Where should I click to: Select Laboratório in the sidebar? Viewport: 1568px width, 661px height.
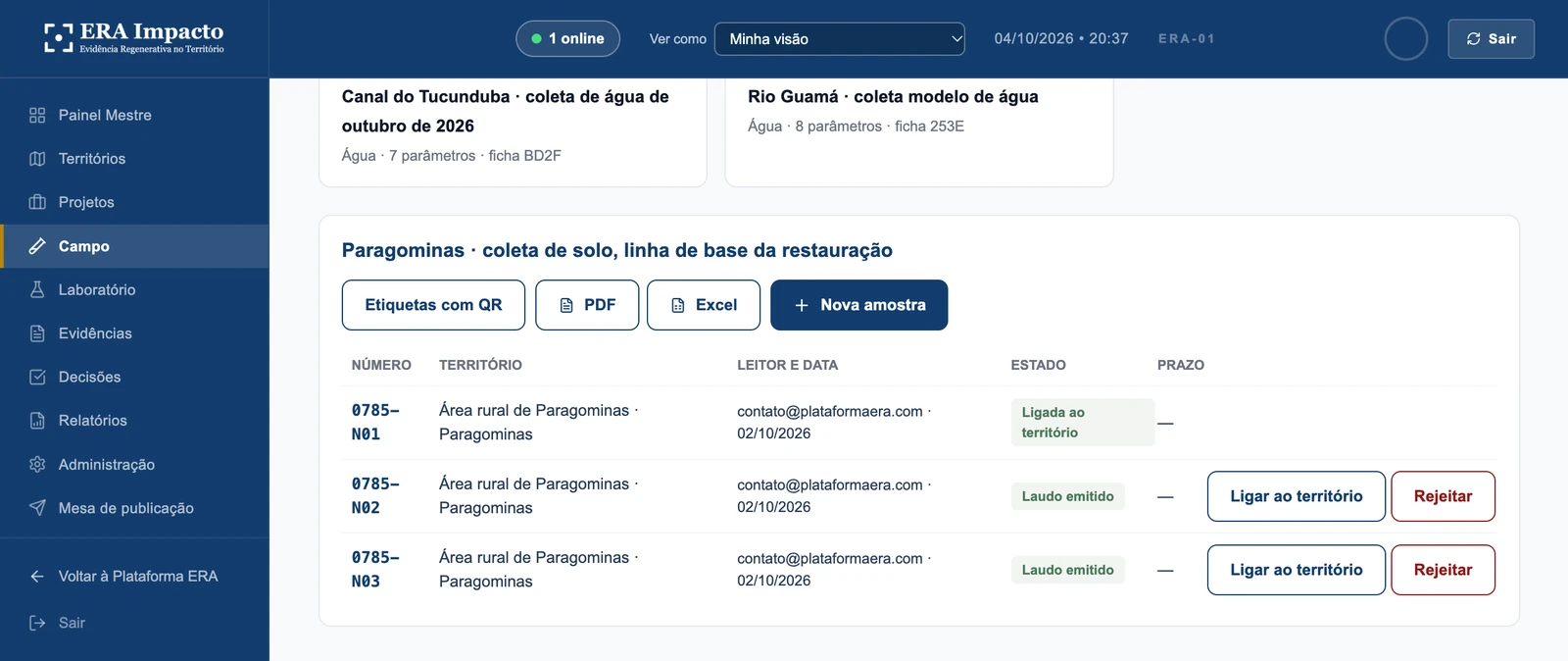click(134, 289)
